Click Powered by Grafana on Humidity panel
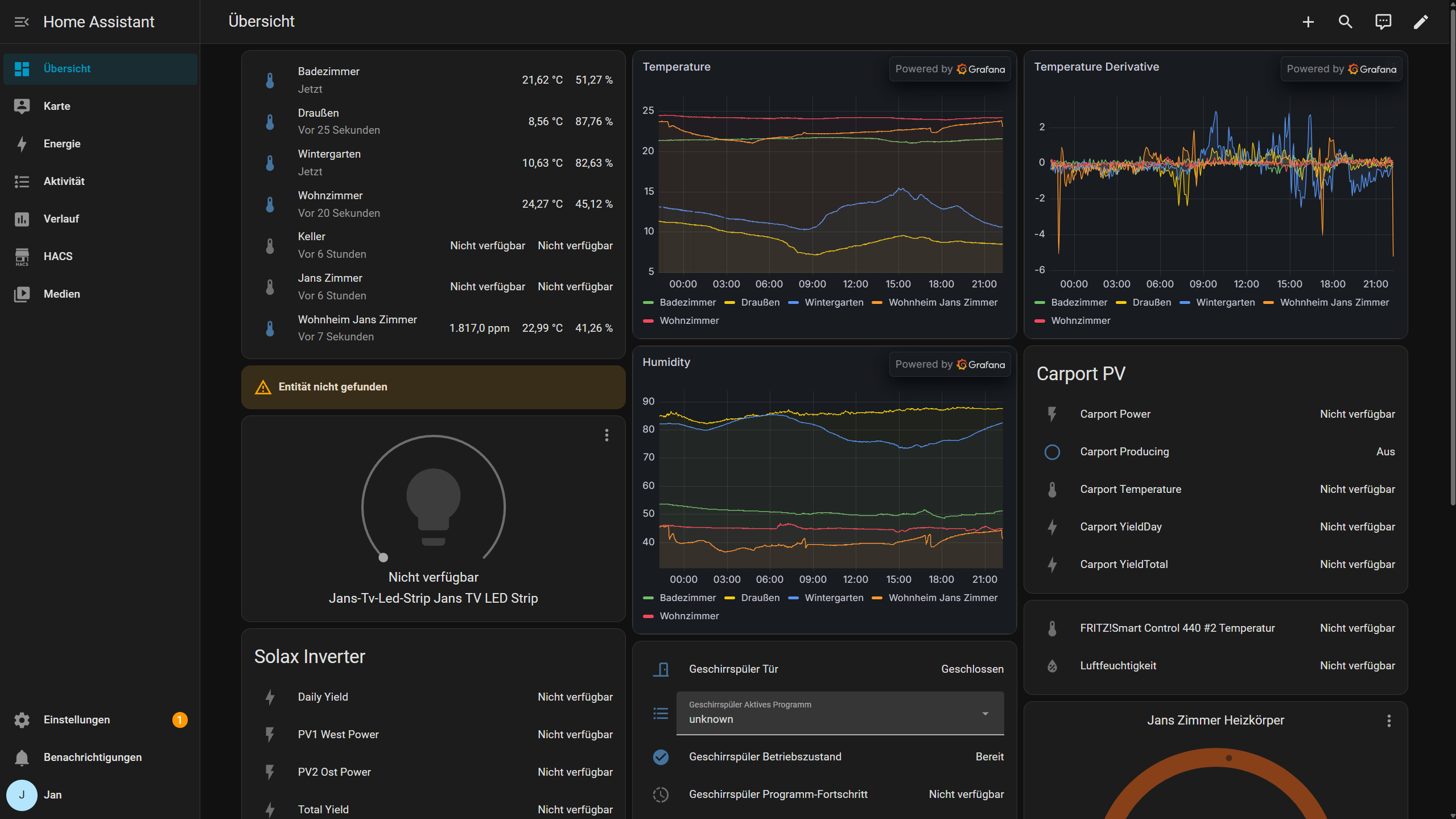Screen dimensions: 1456x819 [x=950, y=365]
